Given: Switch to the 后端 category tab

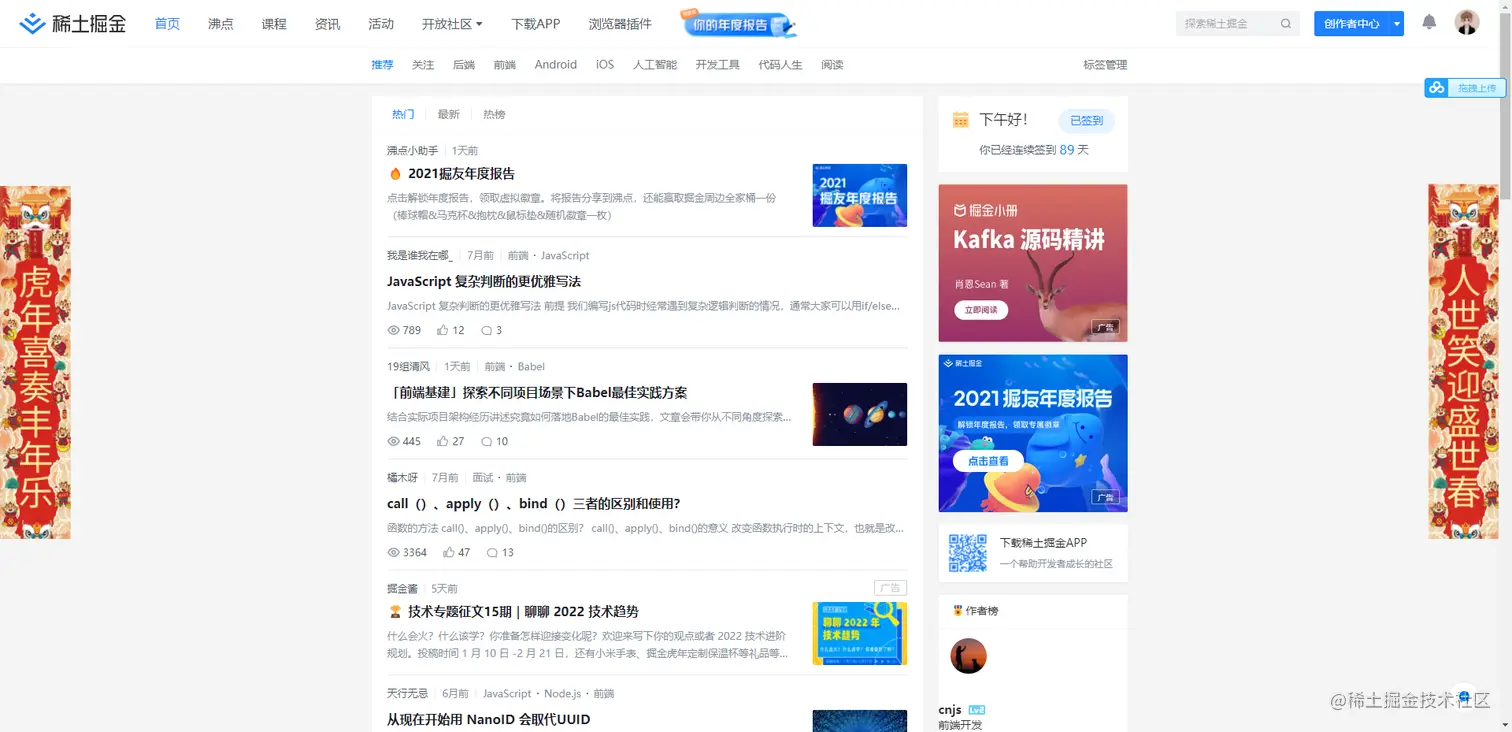Looking at the screenshot, I should coord(464,65).
